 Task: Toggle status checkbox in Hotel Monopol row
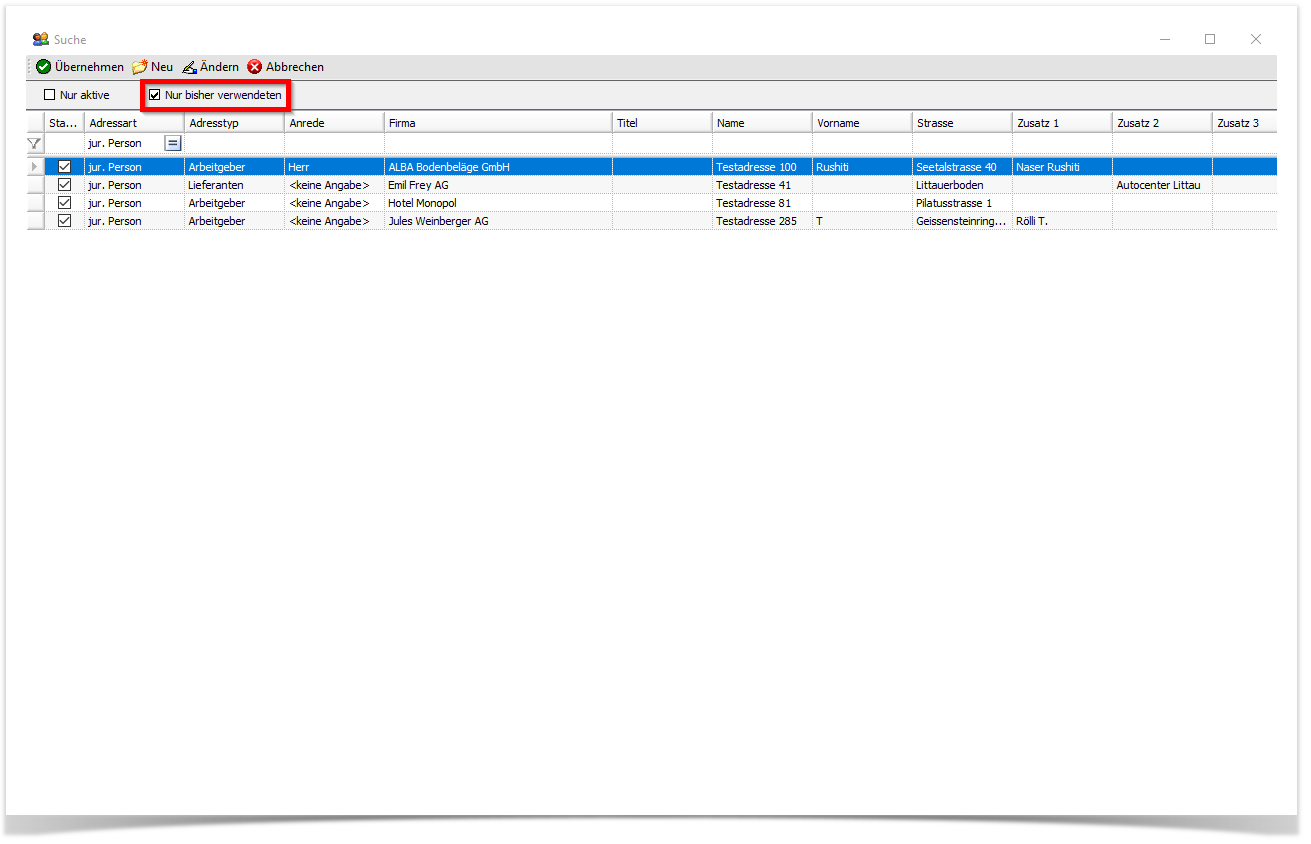[65, 203]
